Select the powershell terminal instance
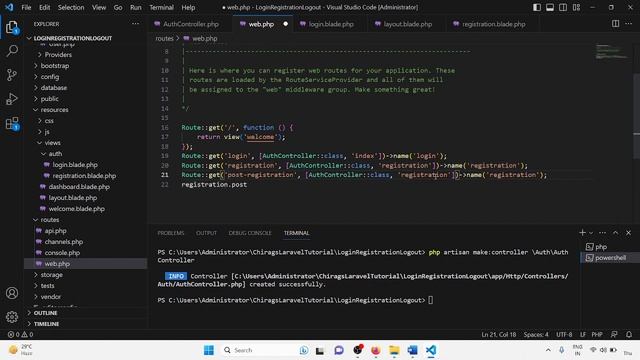The width and height of the screenshot is (640, 360). tap(610, 258)
